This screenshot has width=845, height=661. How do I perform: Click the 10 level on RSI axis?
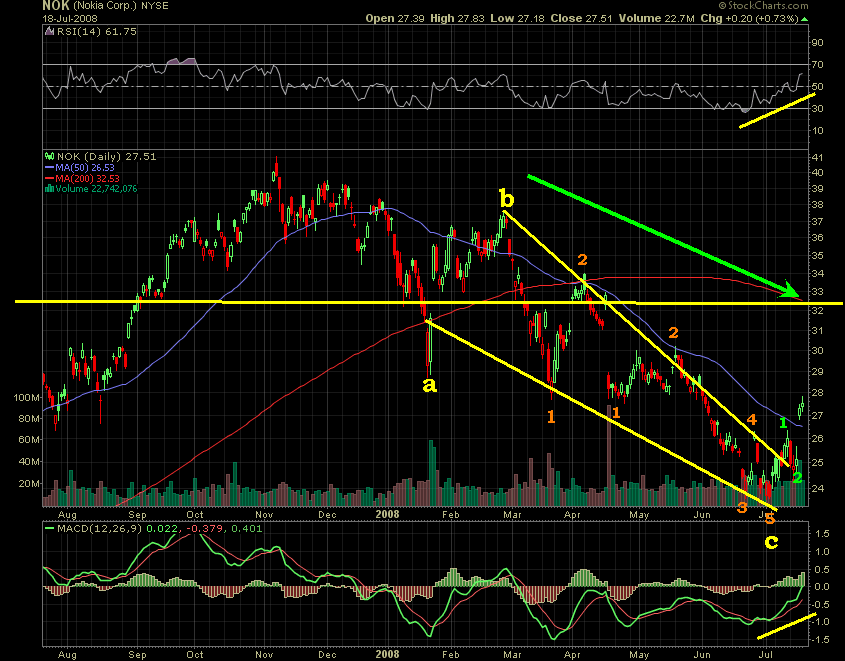tap(817, 130)
